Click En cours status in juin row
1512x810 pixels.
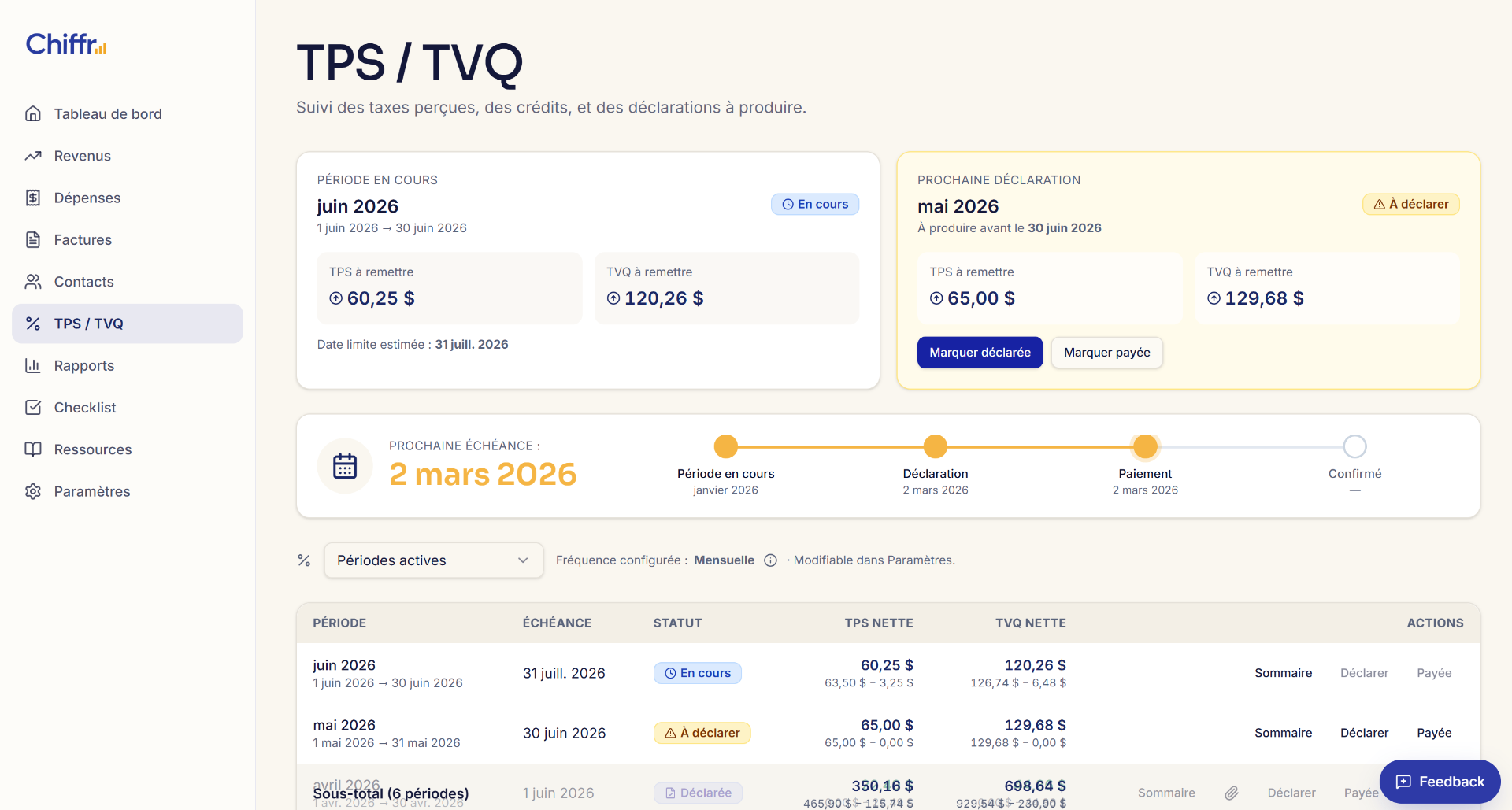point(697,673)
